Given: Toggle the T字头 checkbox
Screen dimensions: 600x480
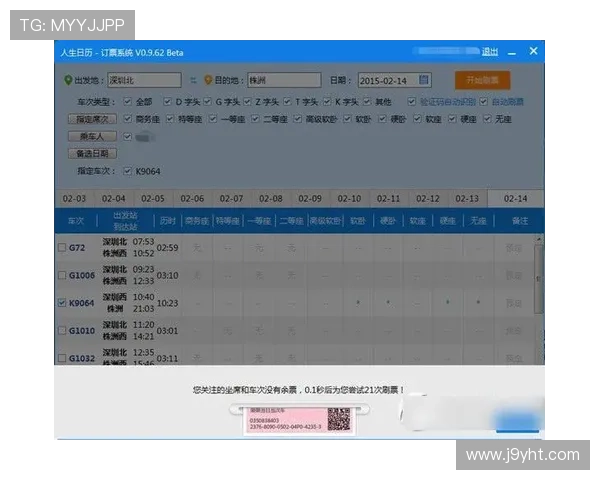Looking at the screenshot, I should click(287, 102).
